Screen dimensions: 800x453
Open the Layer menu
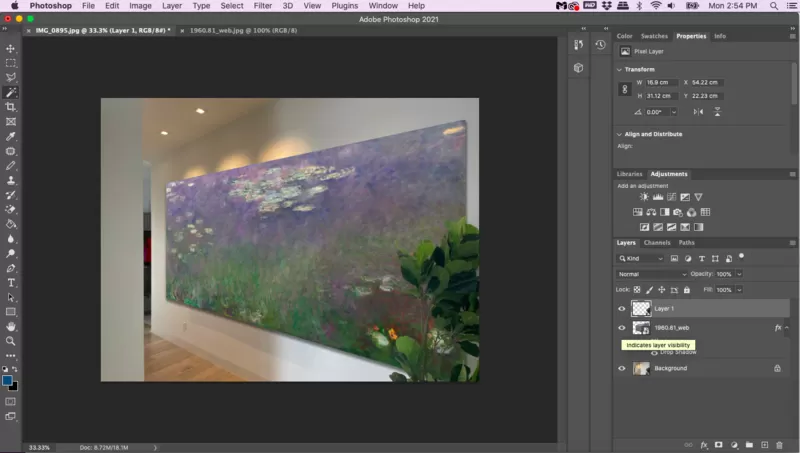pyautogui.click(x=172, y=6)
